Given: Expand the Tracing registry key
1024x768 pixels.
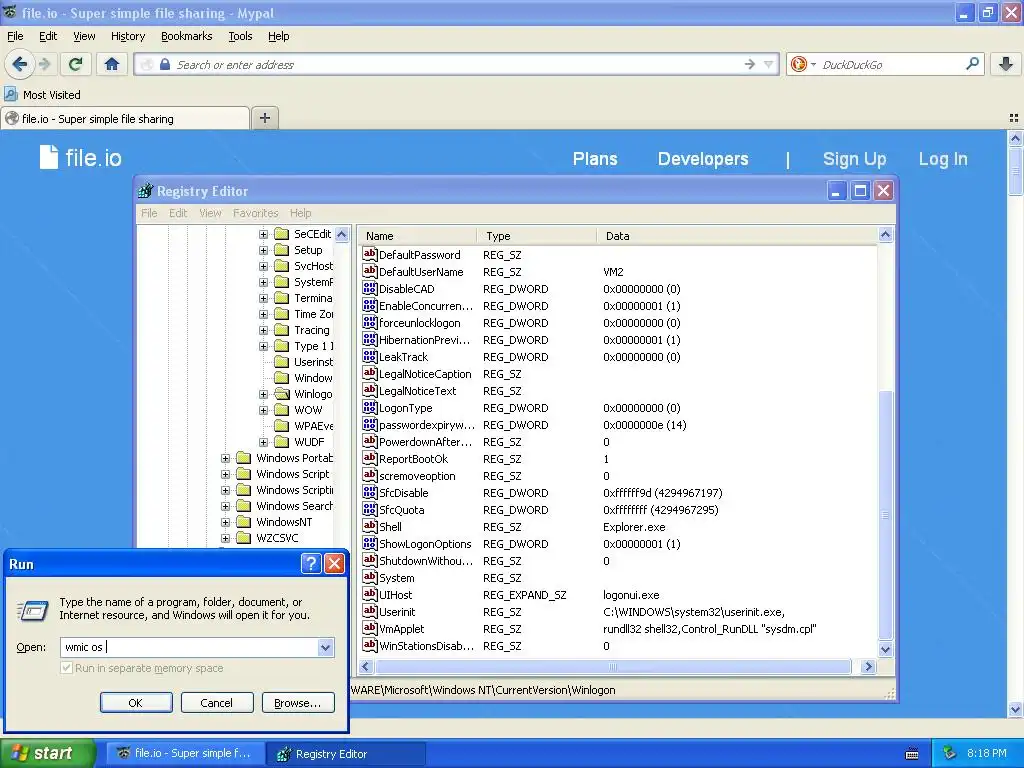Looking at the screenshot, I should (263, 330).
